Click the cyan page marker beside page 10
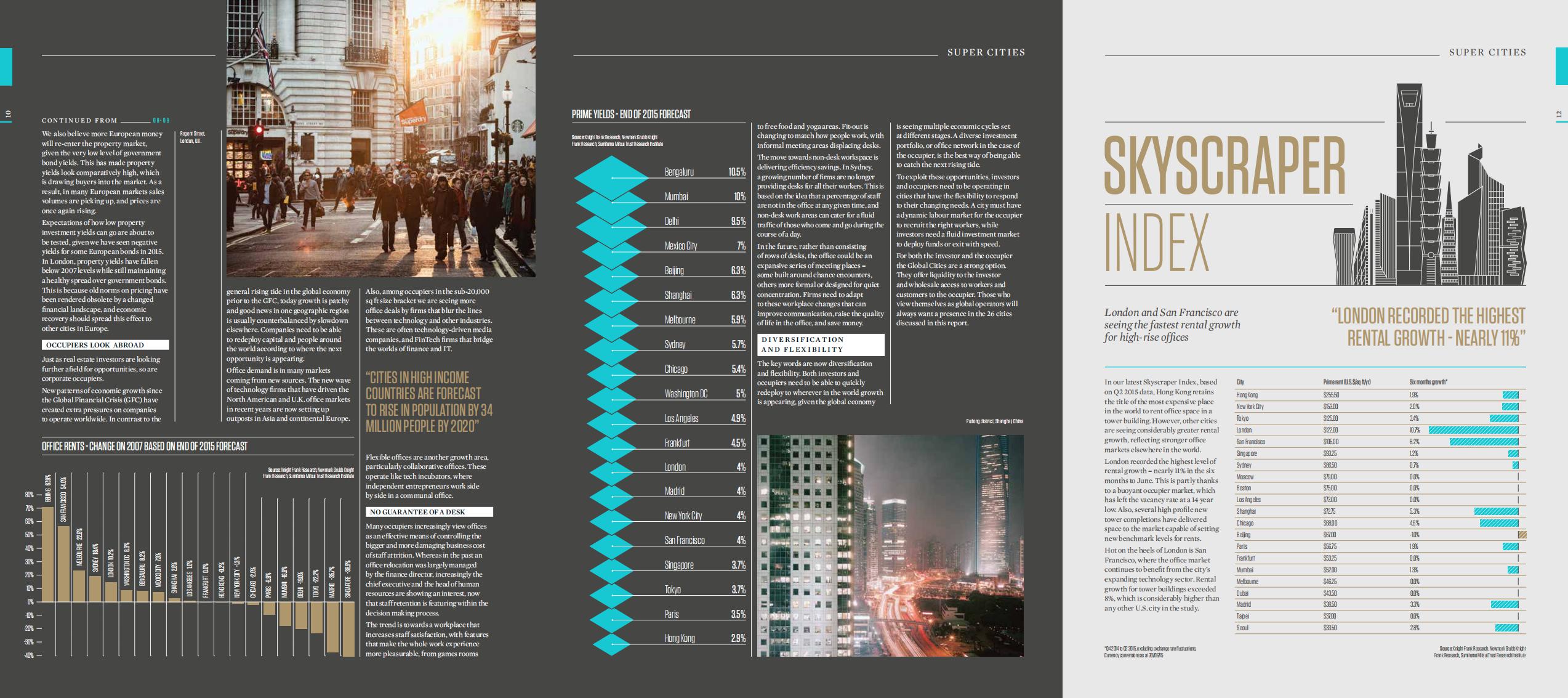1568x698 pixels. pyautogui.click(x=6, y=67)
